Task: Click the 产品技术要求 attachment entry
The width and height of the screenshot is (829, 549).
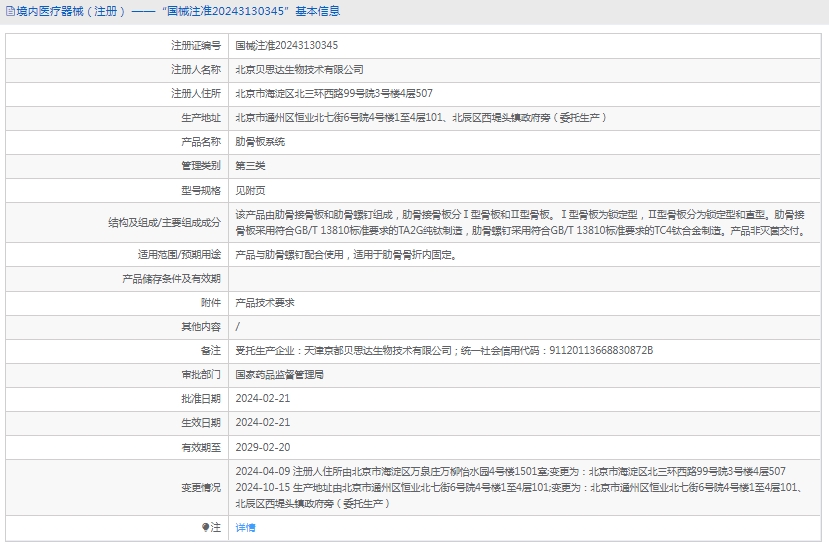Action: pos(264,302)
